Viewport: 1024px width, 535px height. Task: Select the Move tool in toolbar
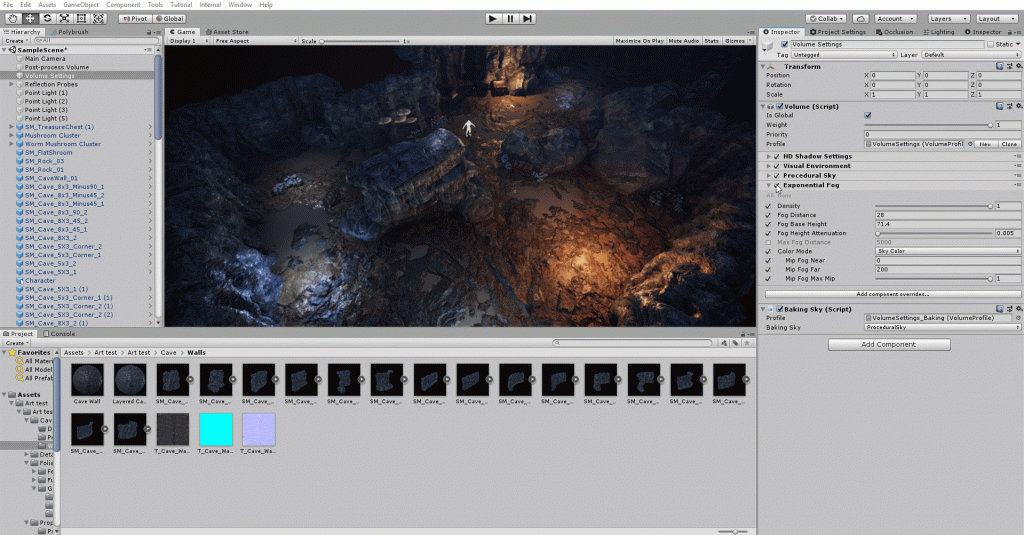(30, 18)
